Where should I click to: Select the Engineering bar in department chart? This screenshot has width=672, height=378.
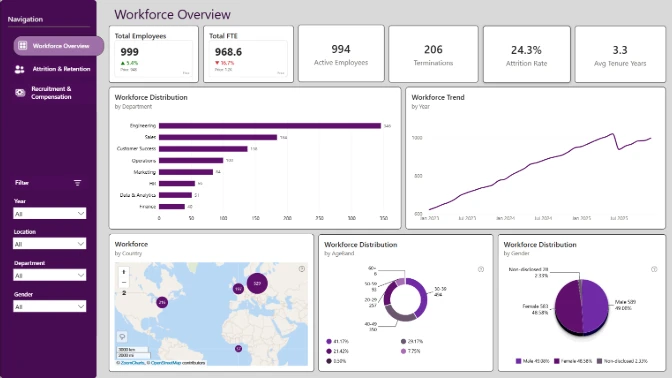tap(270, 126)
